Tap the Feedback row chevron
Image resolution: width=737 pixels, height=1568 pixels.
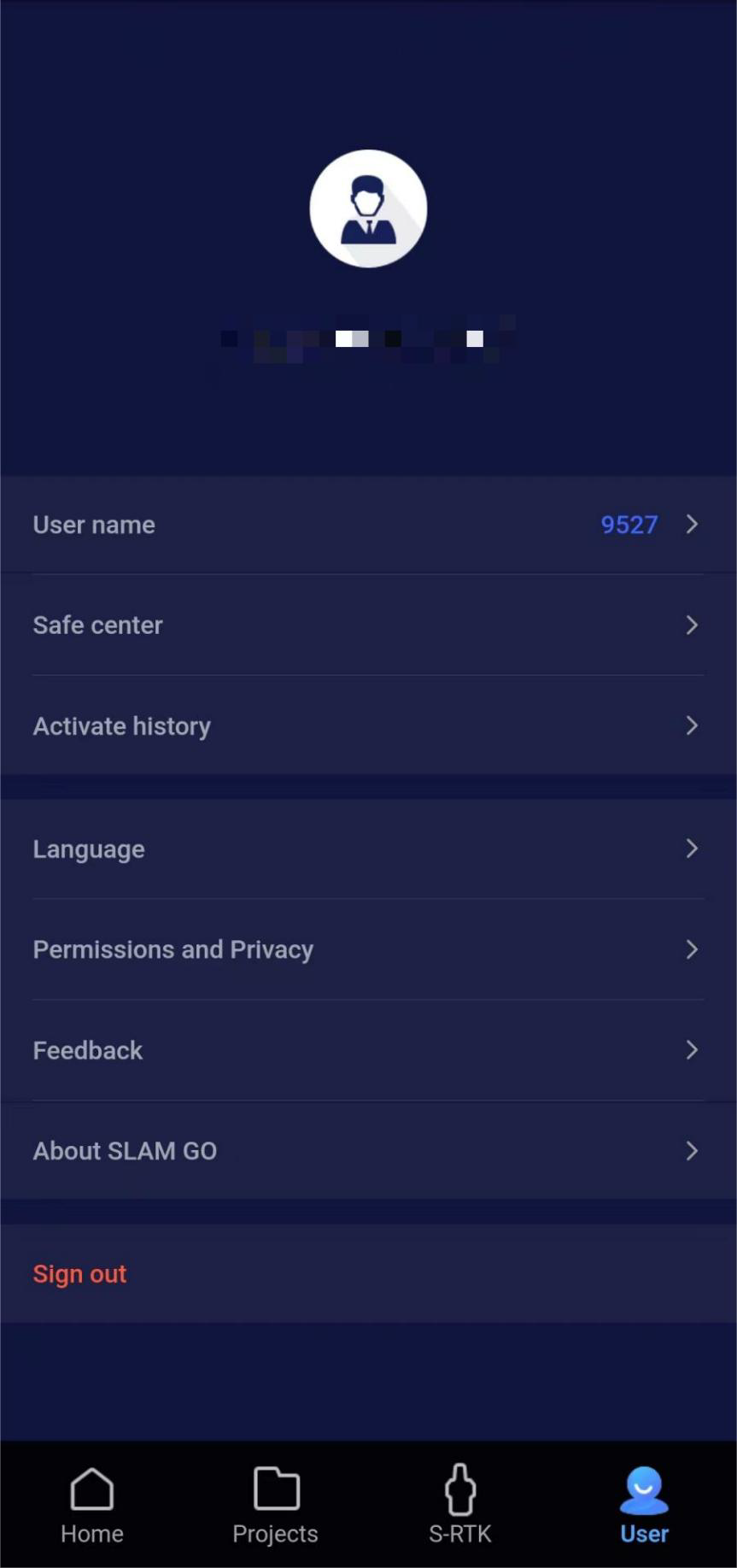692,1050
